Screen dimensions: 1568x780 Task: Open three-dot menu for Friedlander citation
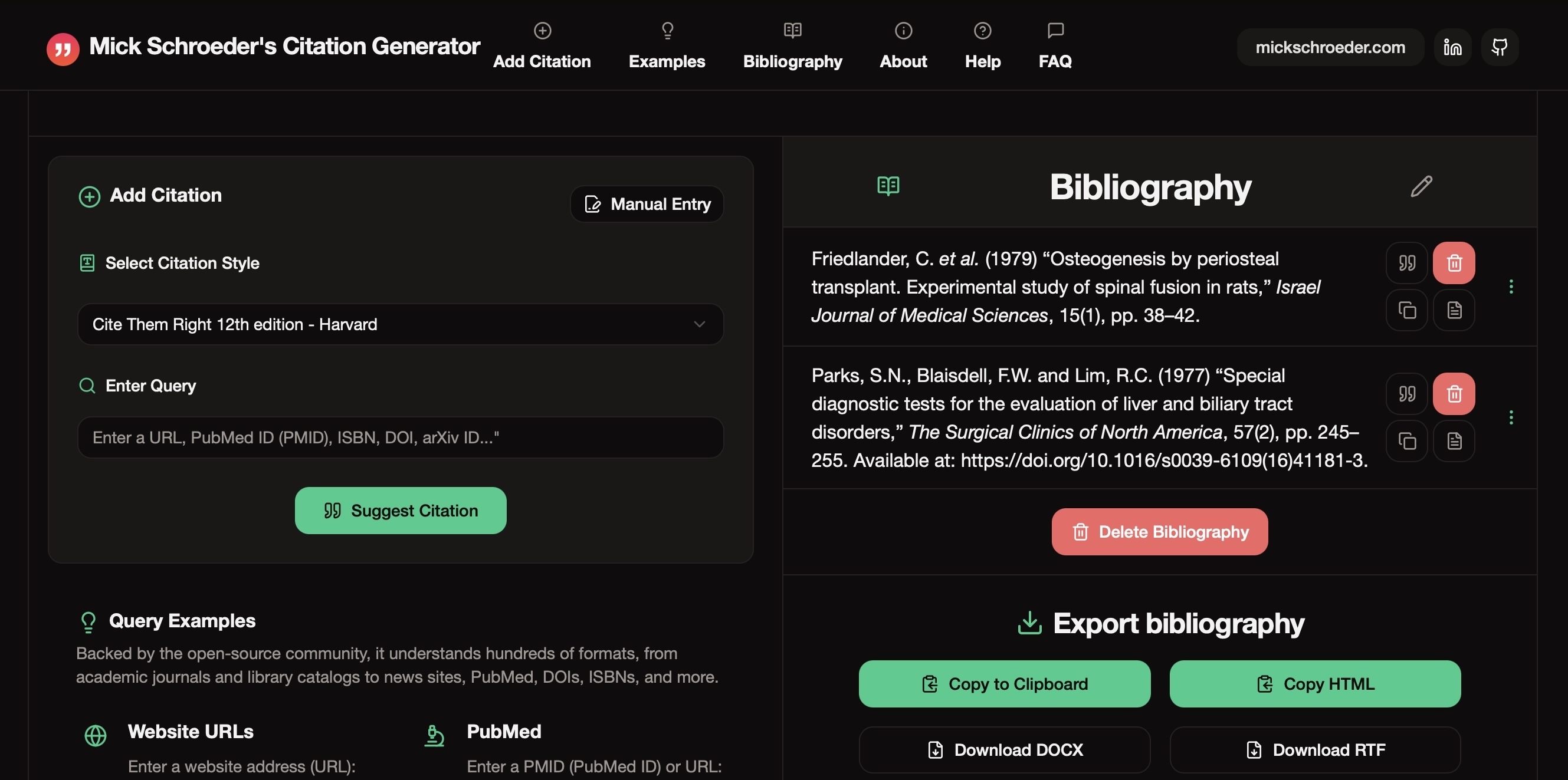[1511, 287]
